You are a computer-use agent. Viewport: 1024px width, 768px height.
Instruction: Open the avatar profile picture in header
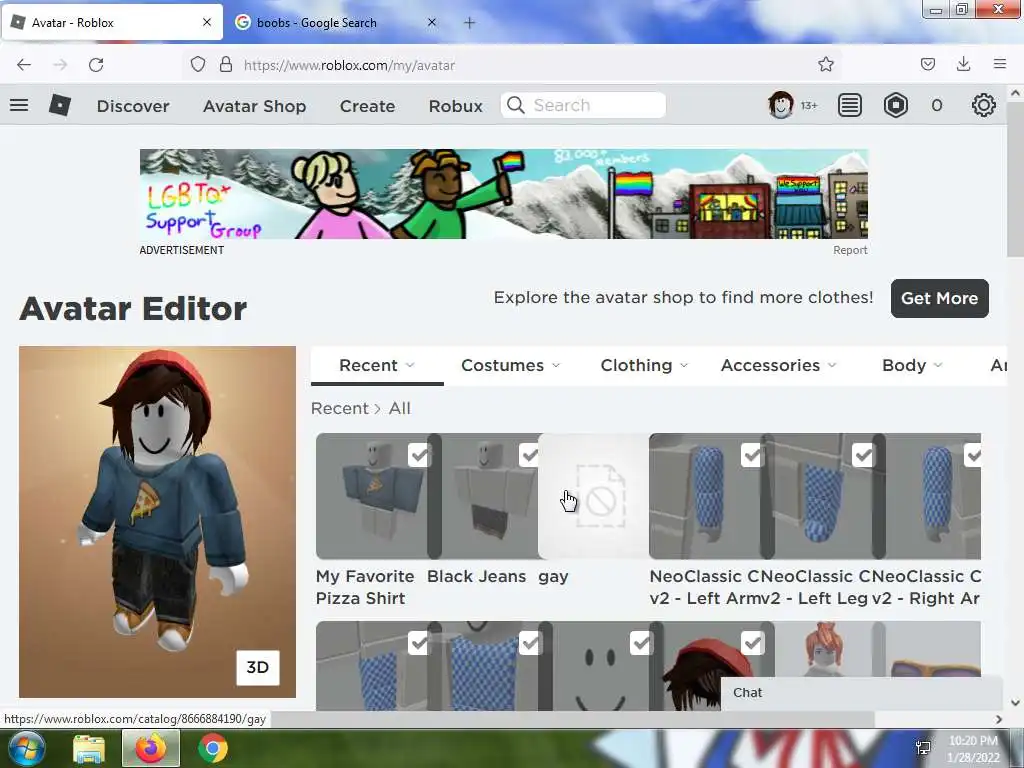780,105
